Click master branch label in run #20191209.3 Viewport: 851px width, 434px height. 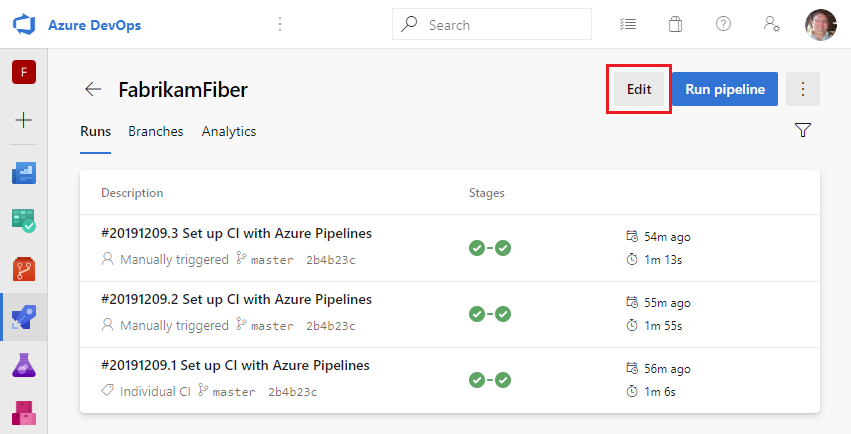coord(272,260)
